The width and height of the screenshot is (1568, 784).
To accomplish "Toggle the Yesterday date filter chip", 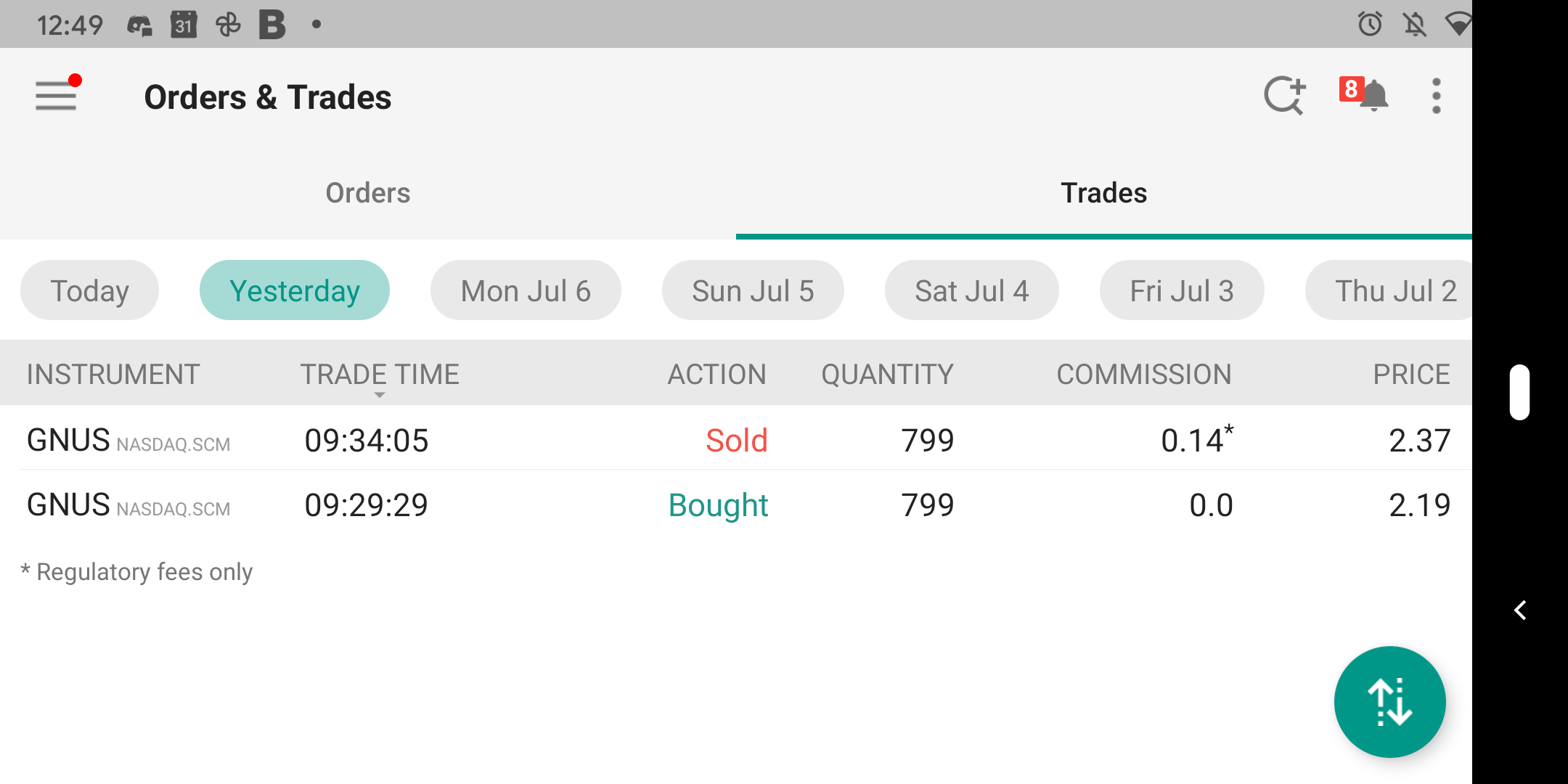I will [x=294, y=290].
